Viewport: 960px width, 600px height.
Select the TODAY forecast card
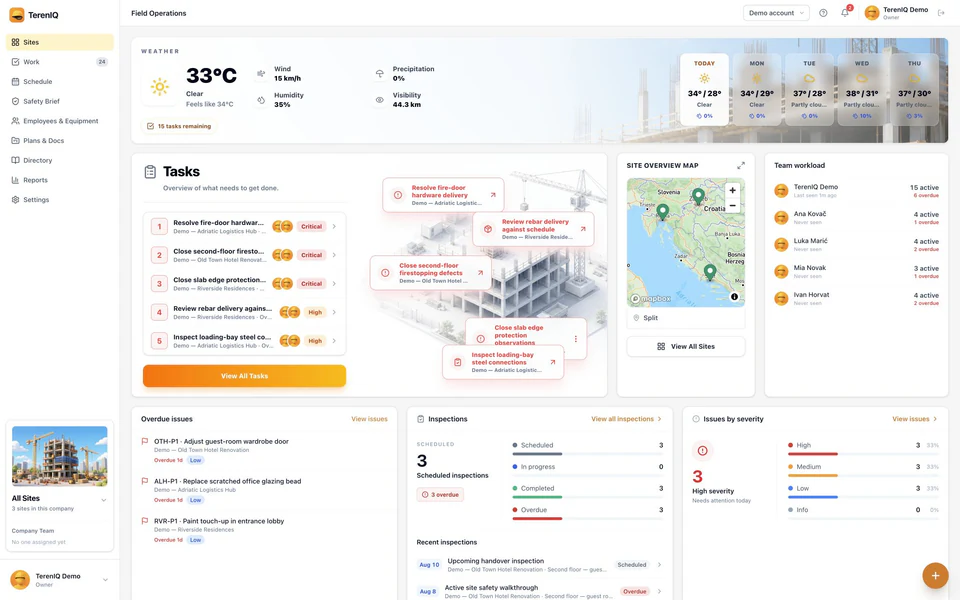[704, 89]
